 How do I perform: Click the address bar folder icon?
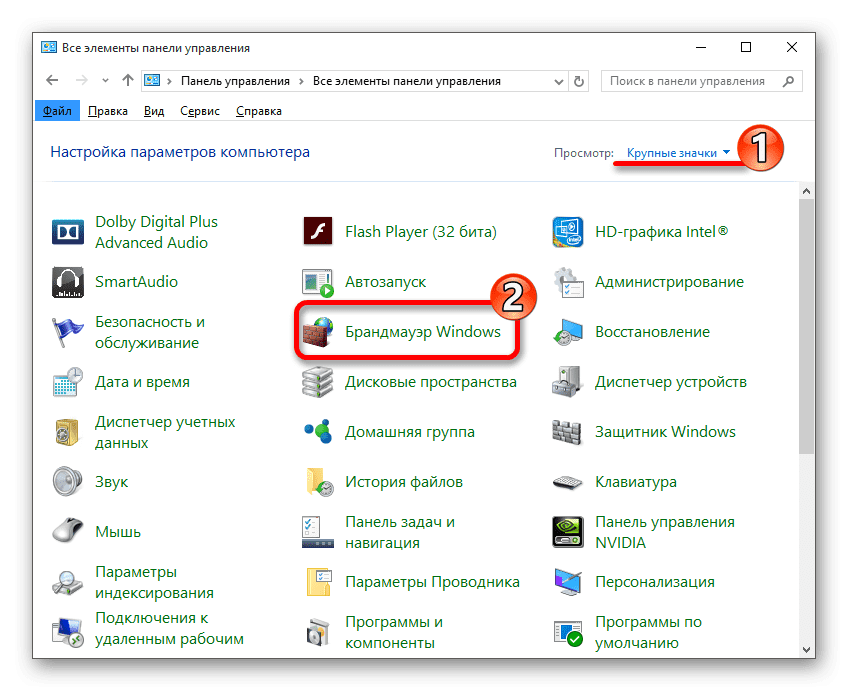click(152, 81)
